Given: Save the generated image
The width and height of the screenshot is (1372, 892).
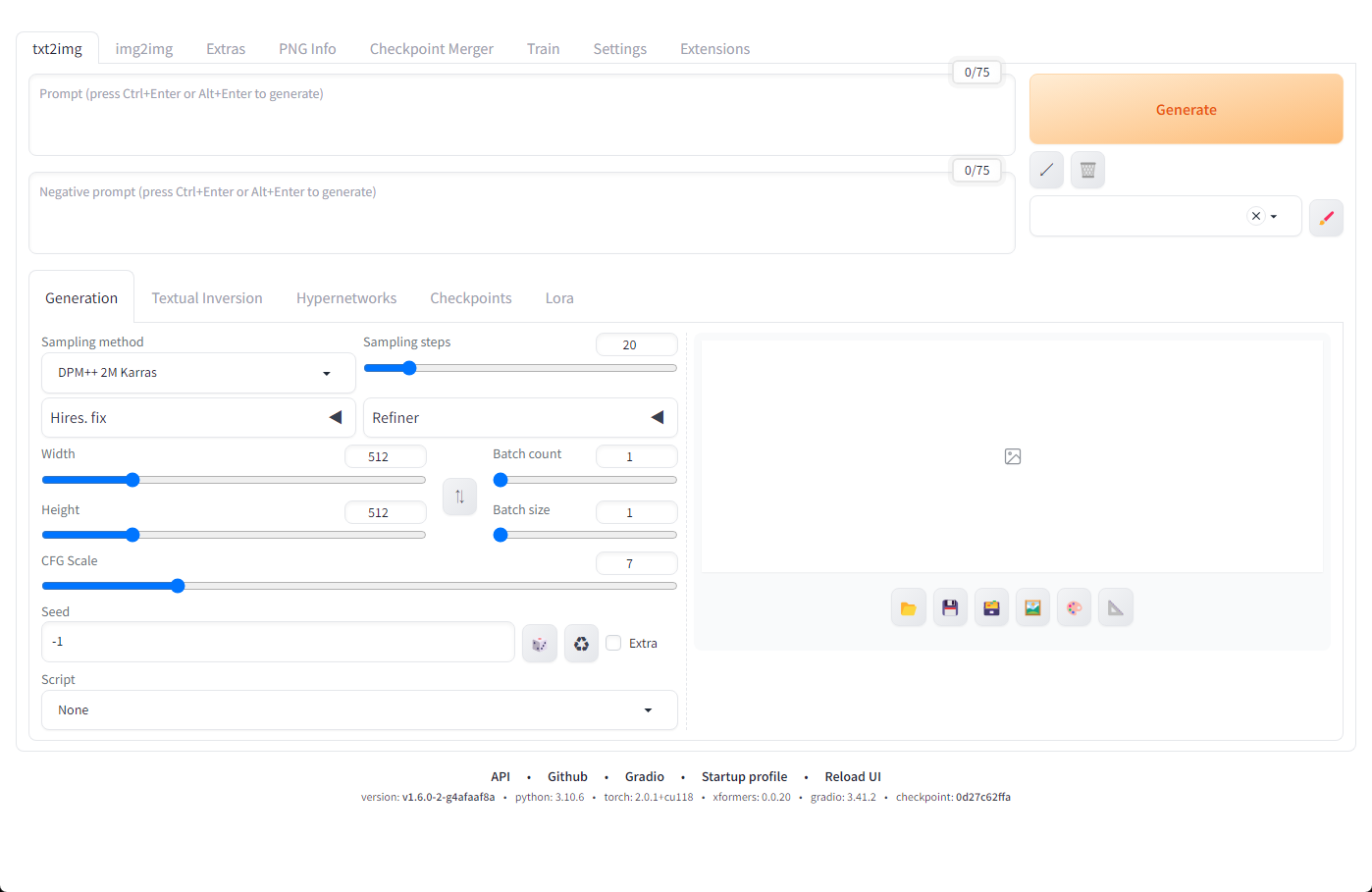Looking at the screenshot, I should click(x=949, y=606).
